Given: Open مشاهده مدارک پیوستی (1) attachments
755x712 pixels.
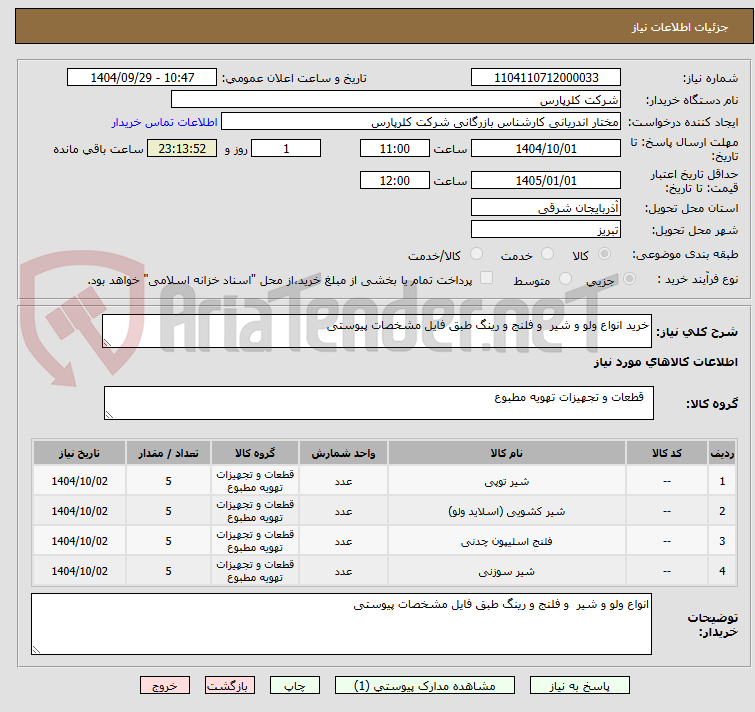Looking at the screenshot, I should click(425, 686).
